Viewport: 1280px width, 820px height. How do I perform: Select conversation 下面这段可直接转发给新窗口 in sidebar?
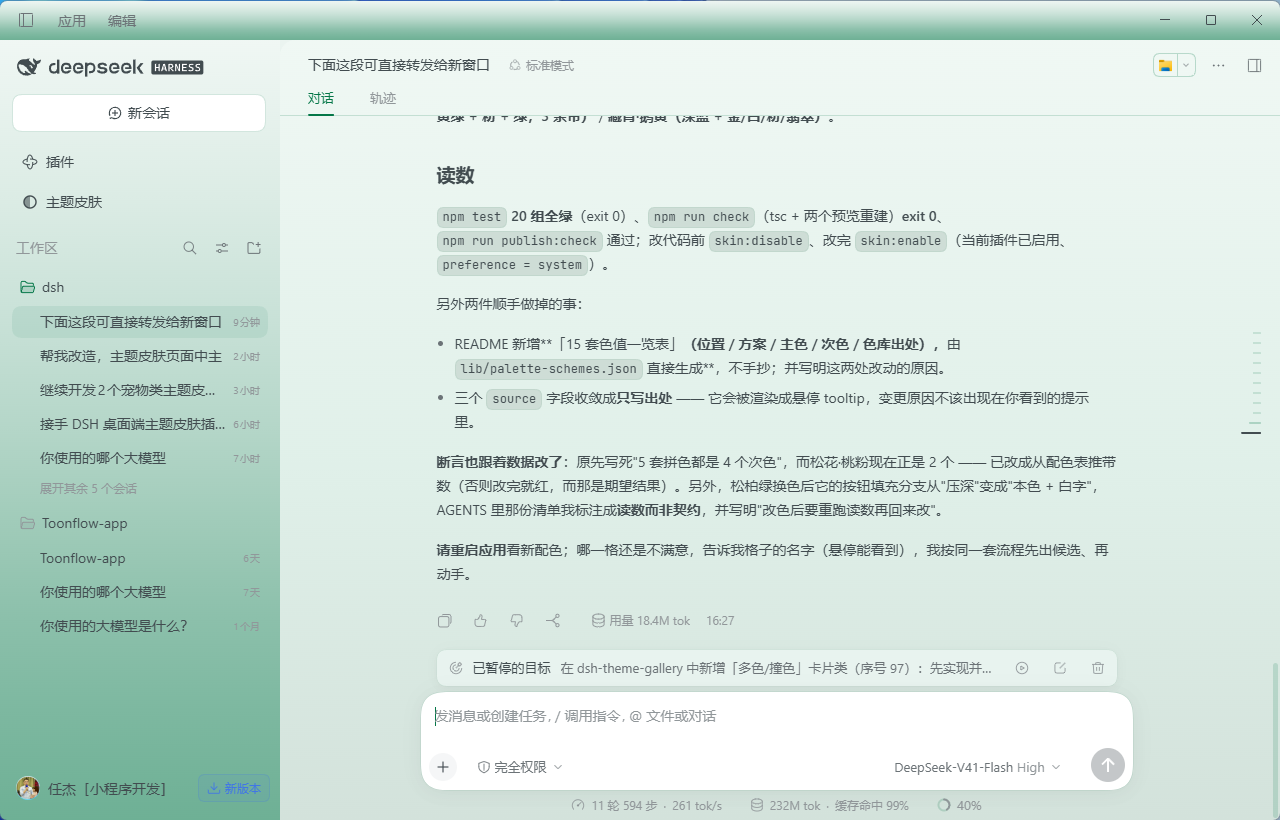click(139, 322)
